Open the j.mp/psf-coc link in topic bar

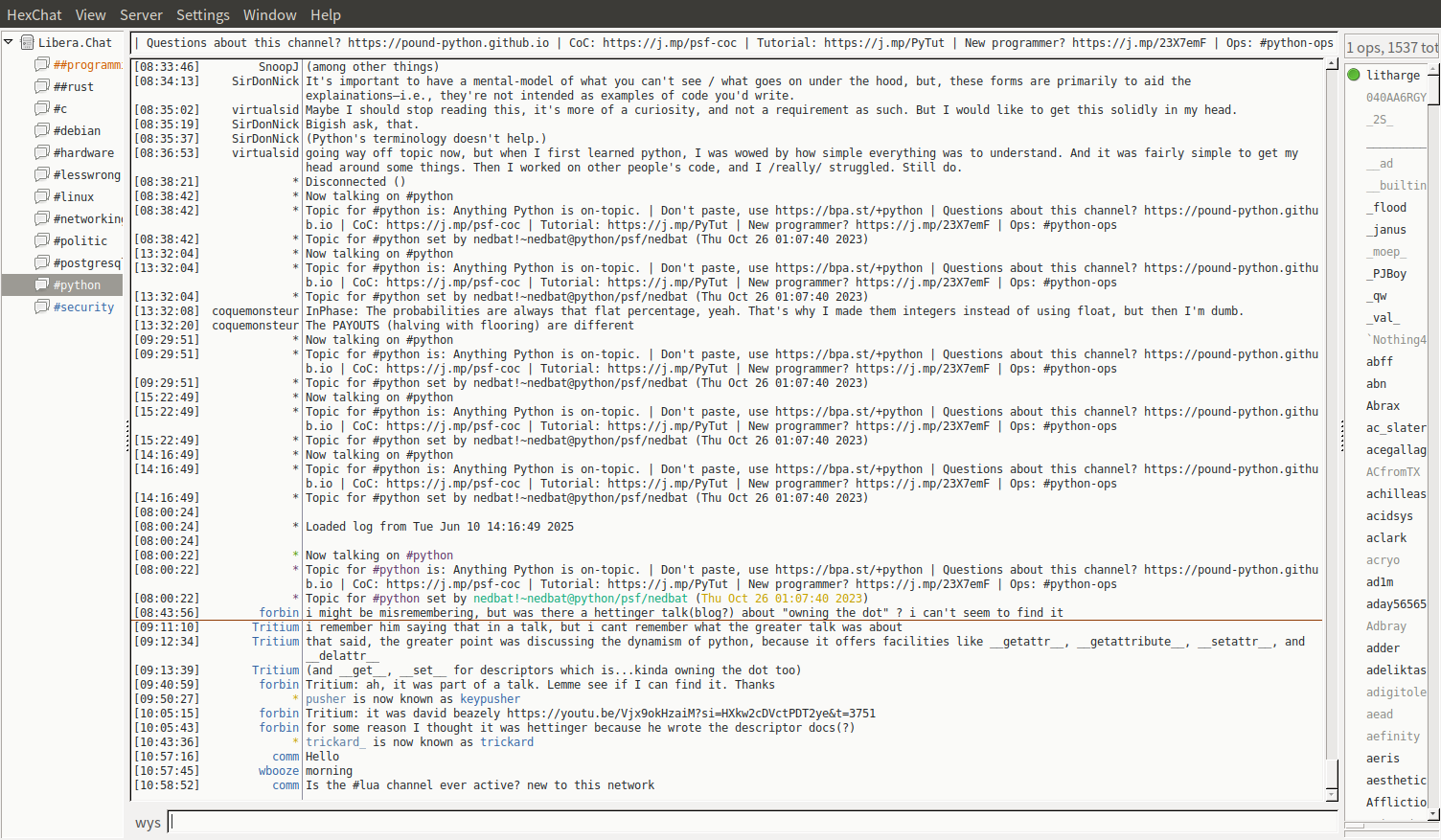pyautogui.click(x=670, y=43)
